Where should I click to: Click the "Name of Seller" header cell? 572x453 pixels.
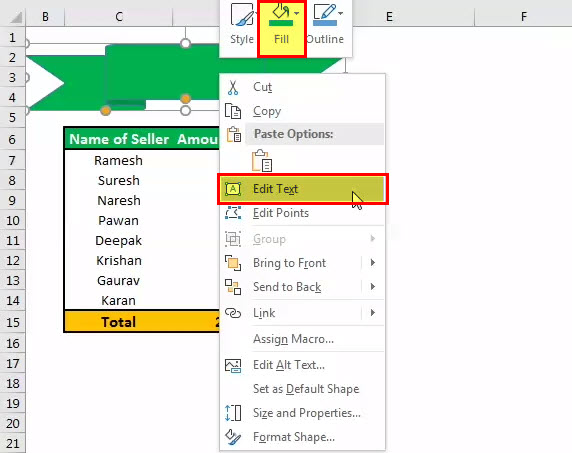[119, 139]
